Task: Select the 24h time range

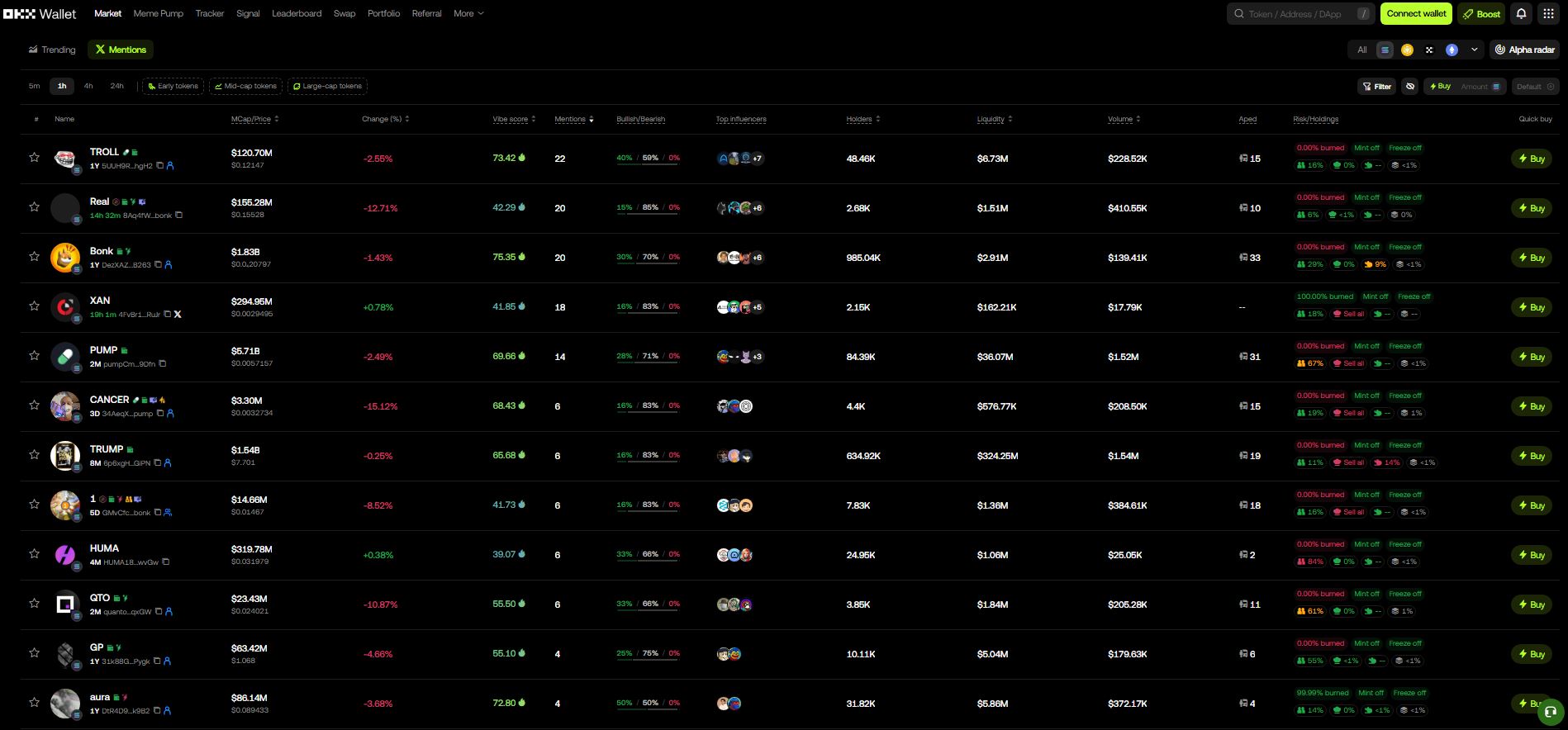Action: coord(117,87)
